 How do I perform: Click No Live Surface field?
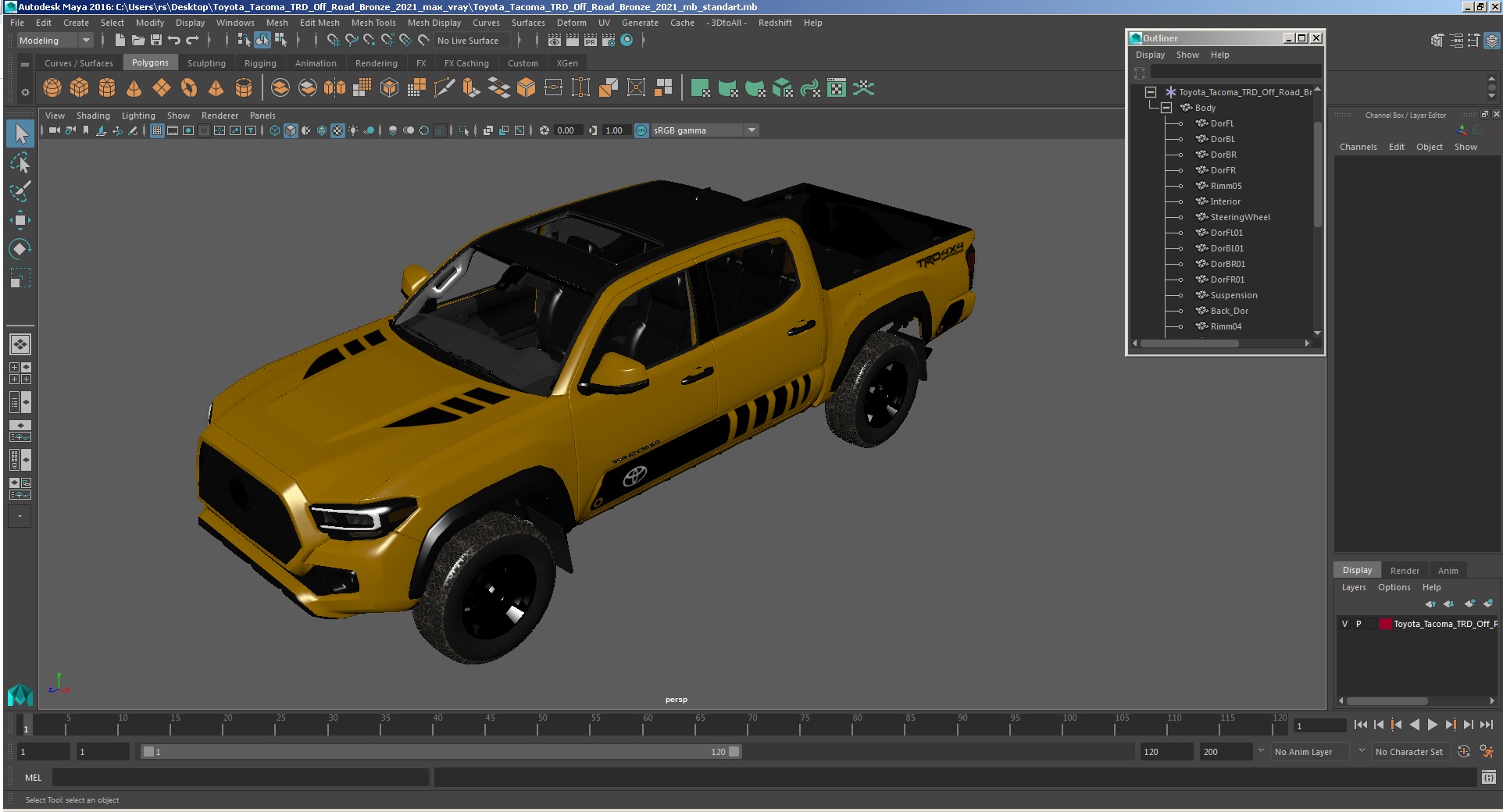[473, 41]
